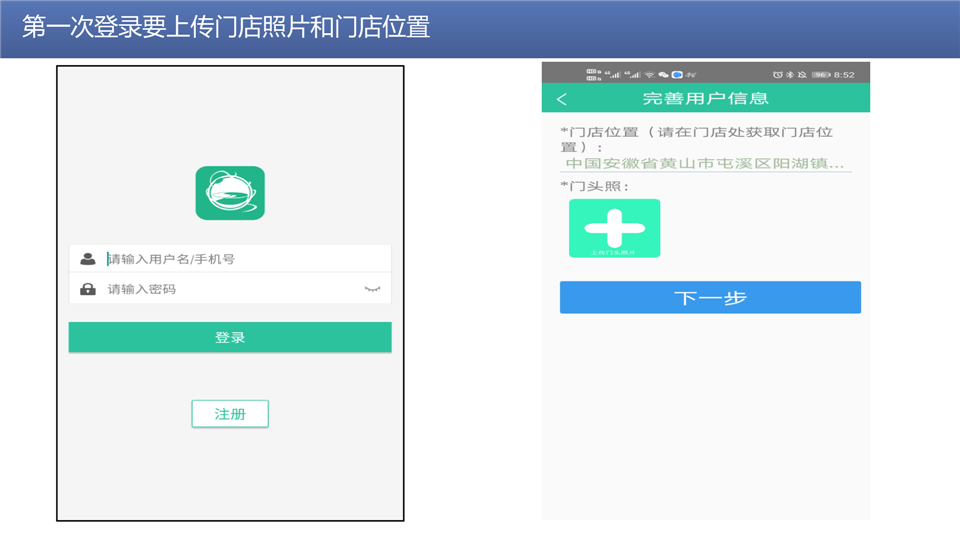
Task: Click the 完善用户信息 header title
Action: point(705,99)
